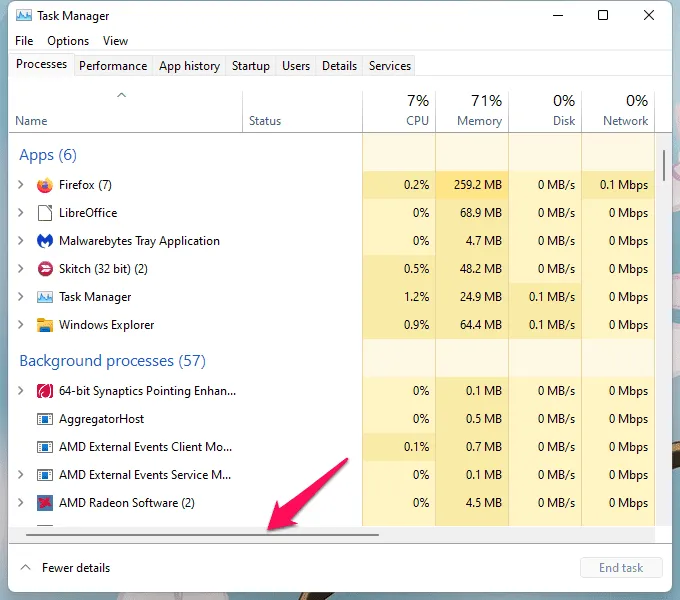Select the Skitch memory value 48.2 MB
This screenshot has width=680, height=600.
pyautogui.click(x=481, y=269)
